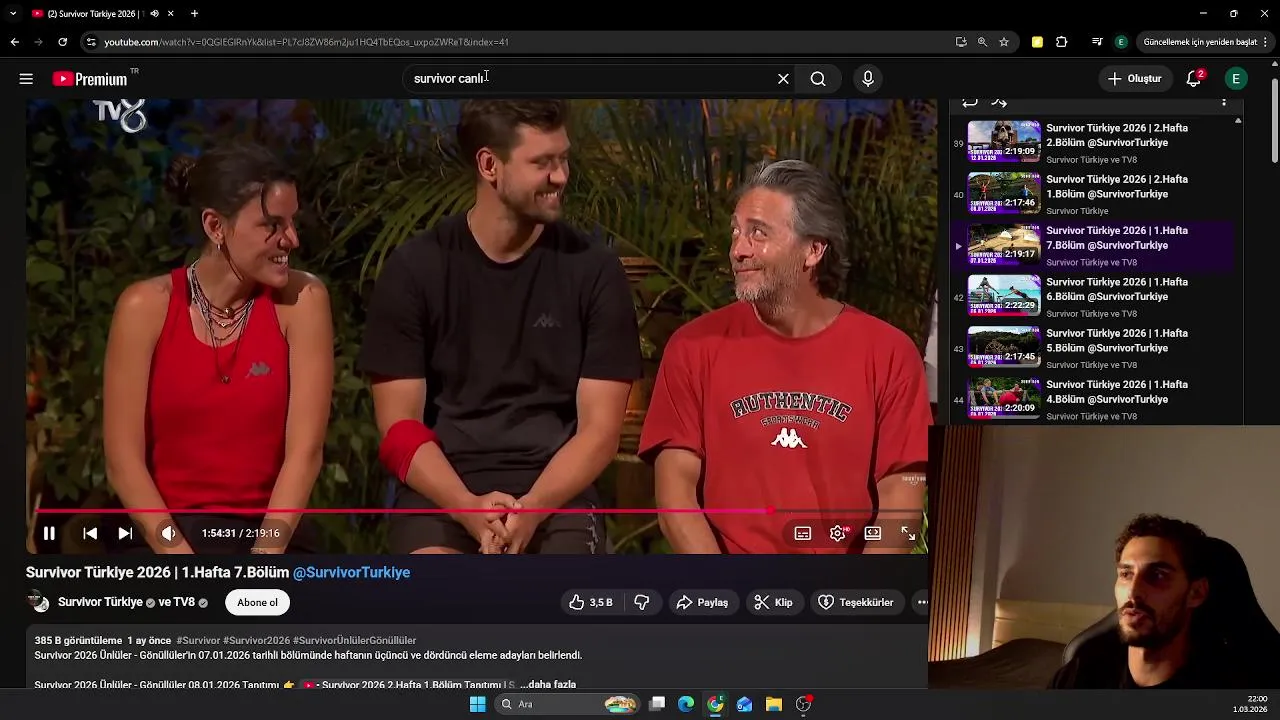Screen dimensions: 1280x720
Task: Open the yellow extension icon
Action: (1037, 42)
